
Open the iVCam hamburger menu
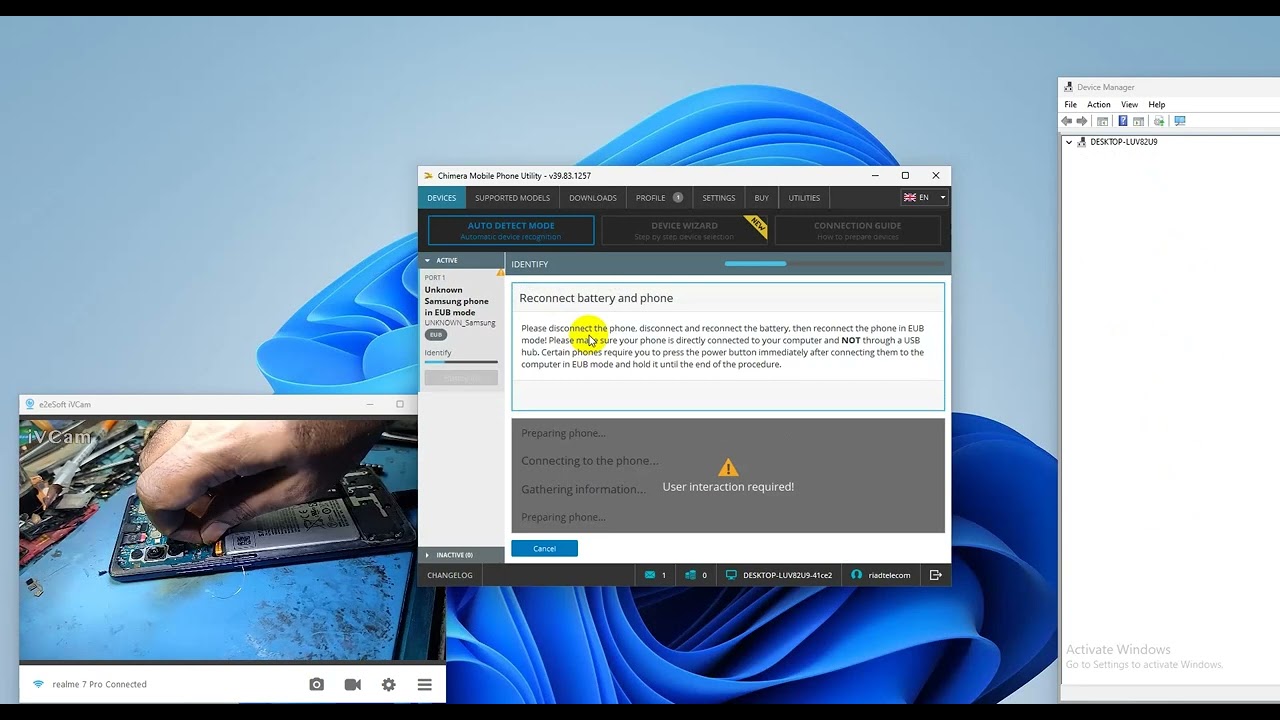click(x=424, y=684)
